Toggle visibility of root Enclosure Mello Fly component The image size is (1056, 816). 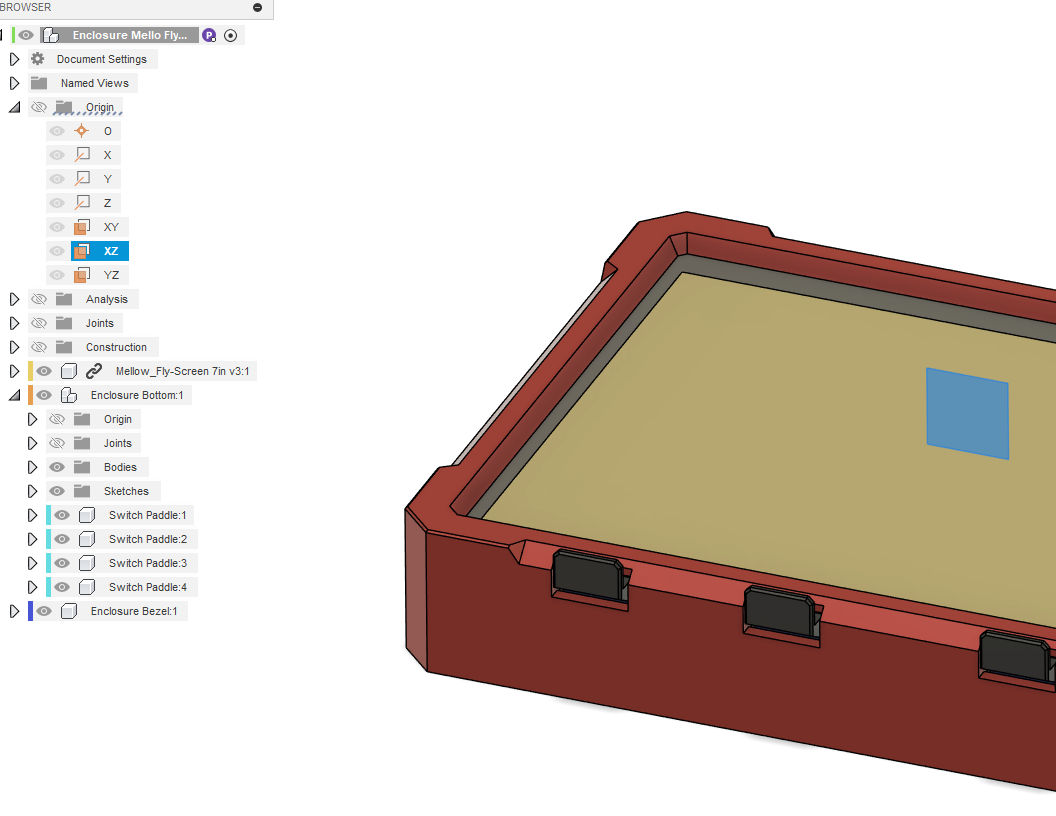[26, 36]
